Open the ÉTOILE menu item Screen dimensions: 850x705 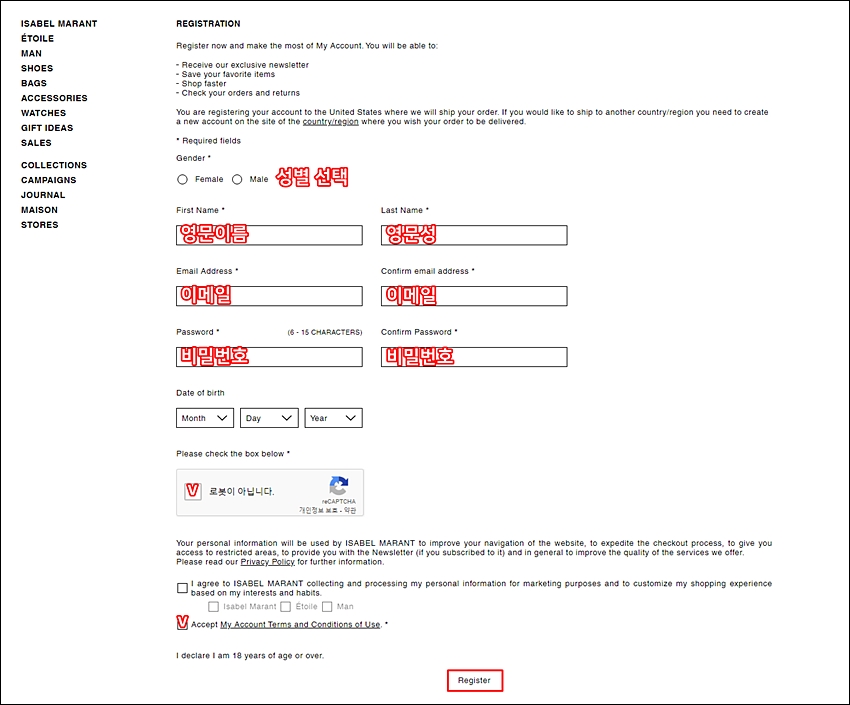[x=37, y=38]
